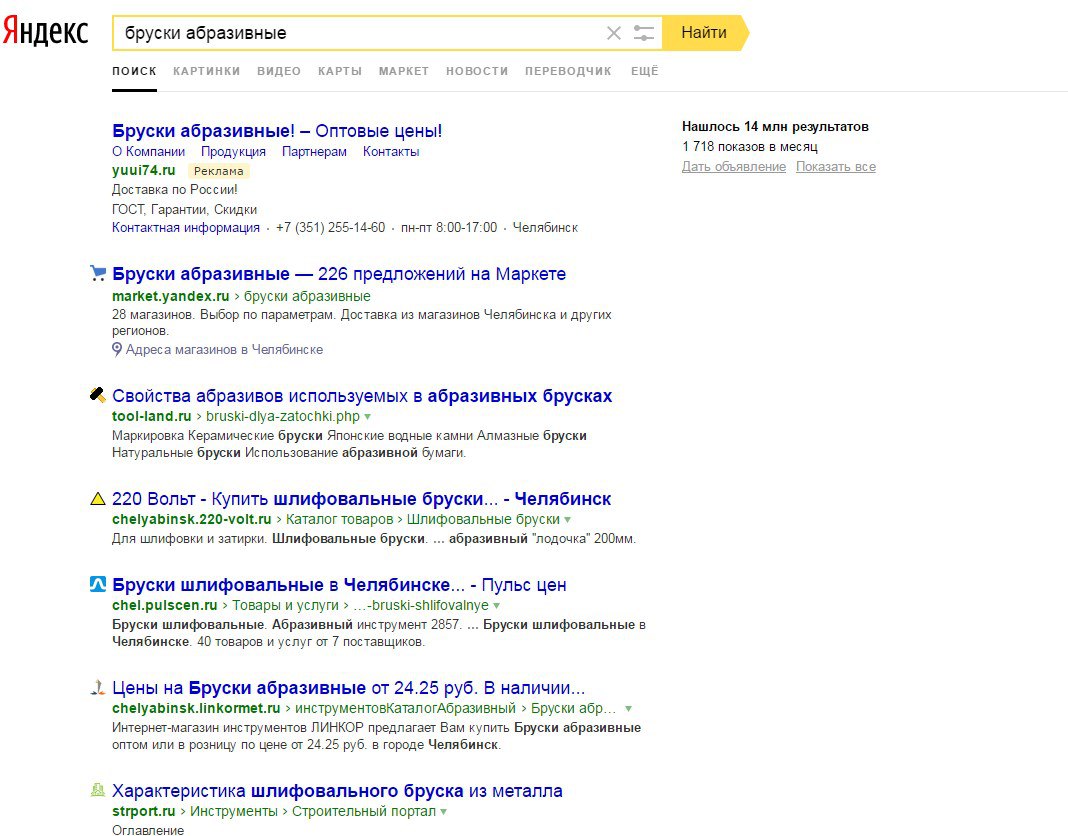Screen dimensions: 1068x836
Task: Open the Ещё menu
Action: click(x=644, y=71)
